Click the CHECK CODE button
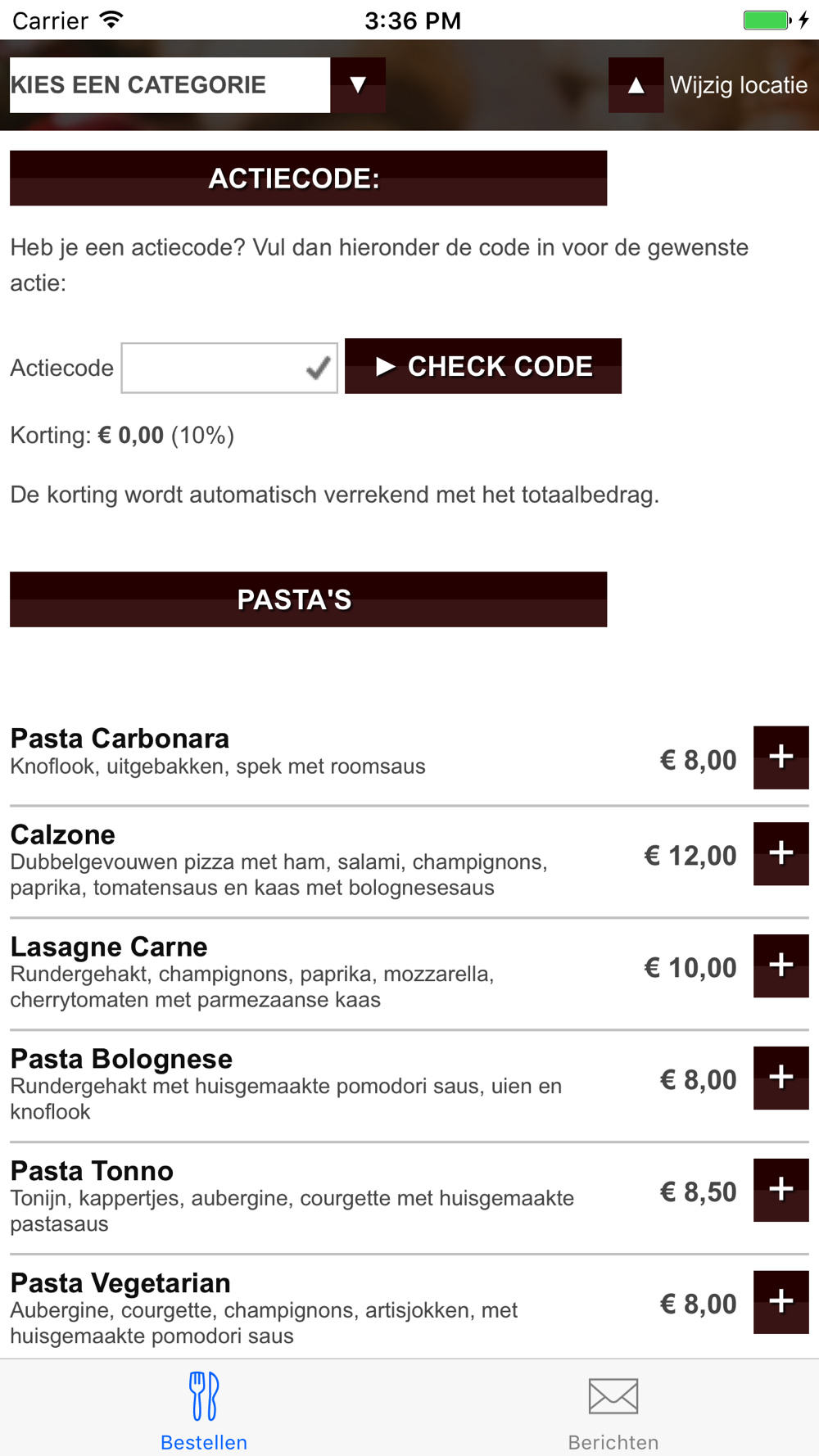The height and width of the screenshot is (1456, 819). point(483,366)
